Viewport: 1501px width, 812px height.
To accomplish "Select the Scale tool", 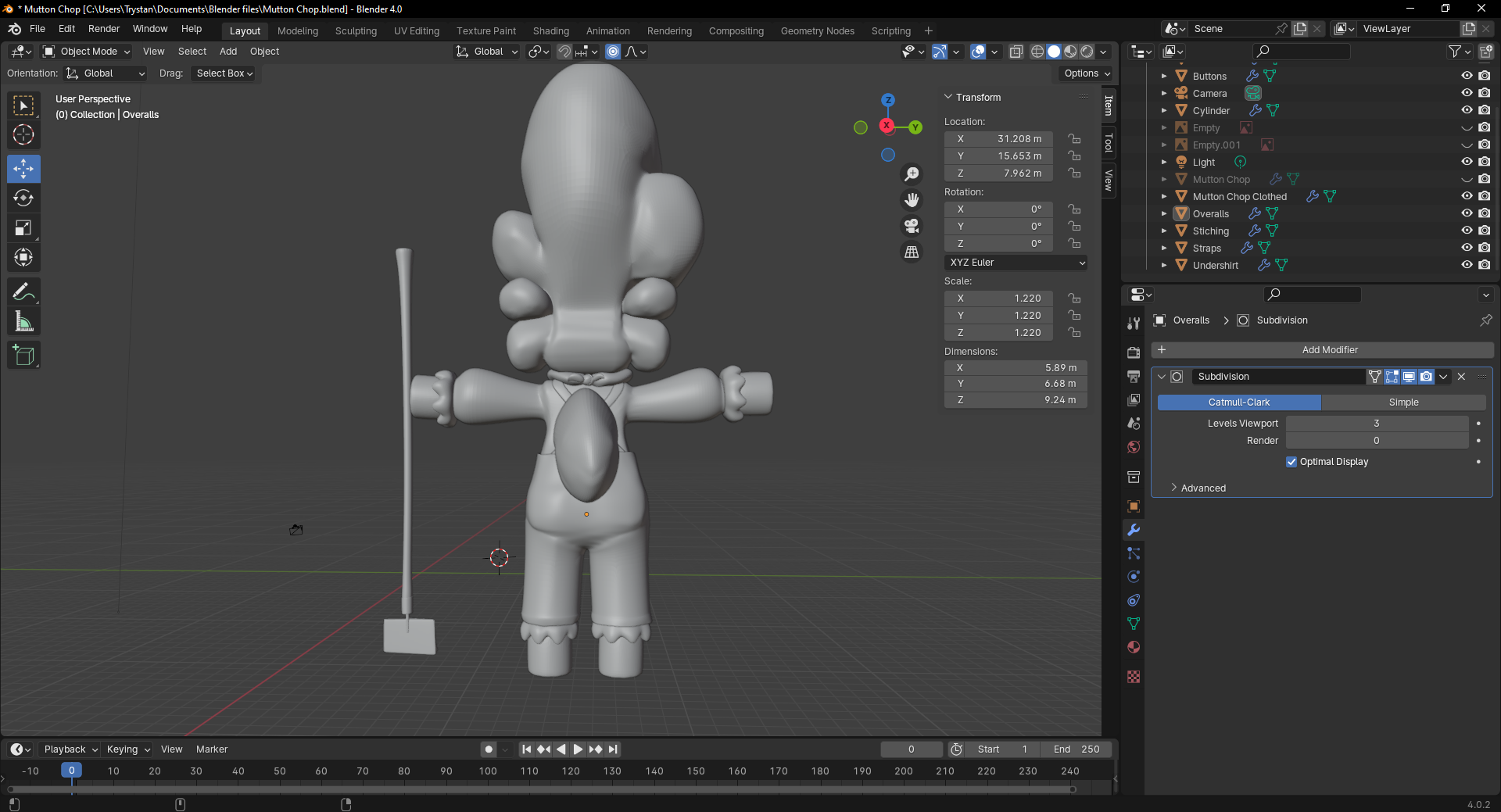I will pos(23,228).
